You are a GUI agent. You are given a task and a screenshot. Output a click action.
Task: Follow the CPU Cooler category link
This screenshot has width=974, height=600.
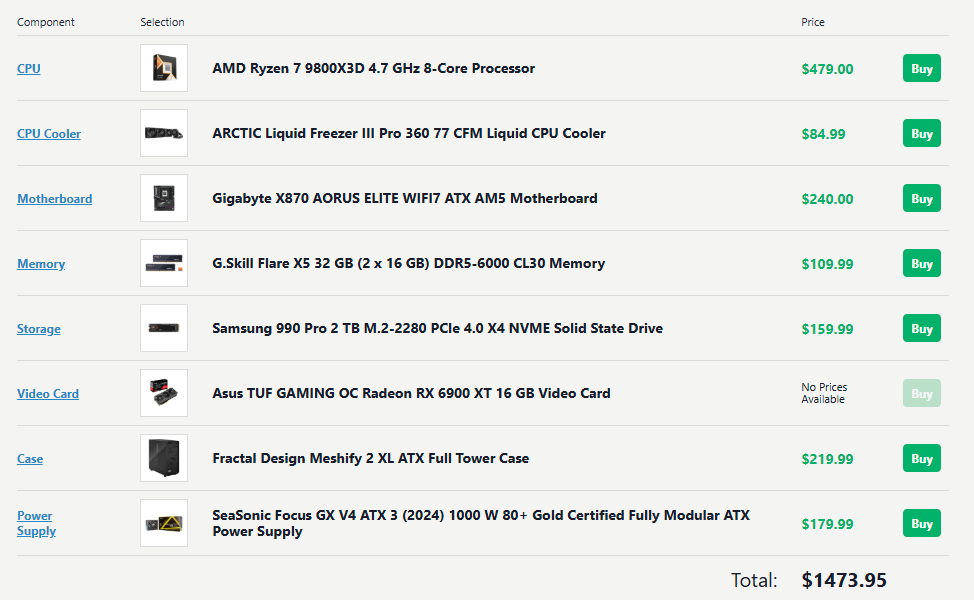[x=49, y=134]
